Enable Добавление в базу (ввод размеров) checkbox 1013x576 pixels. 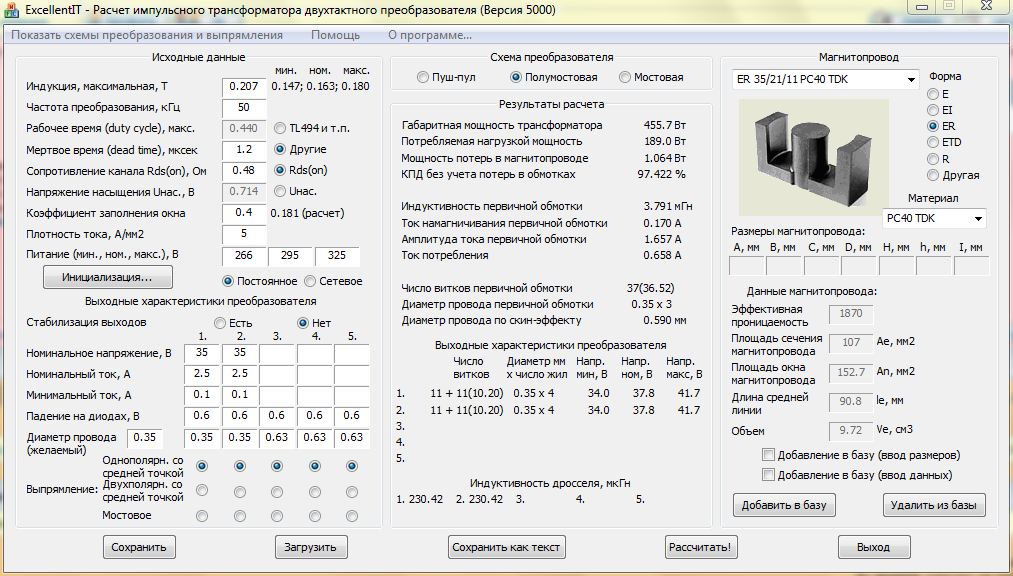(768, 456)
